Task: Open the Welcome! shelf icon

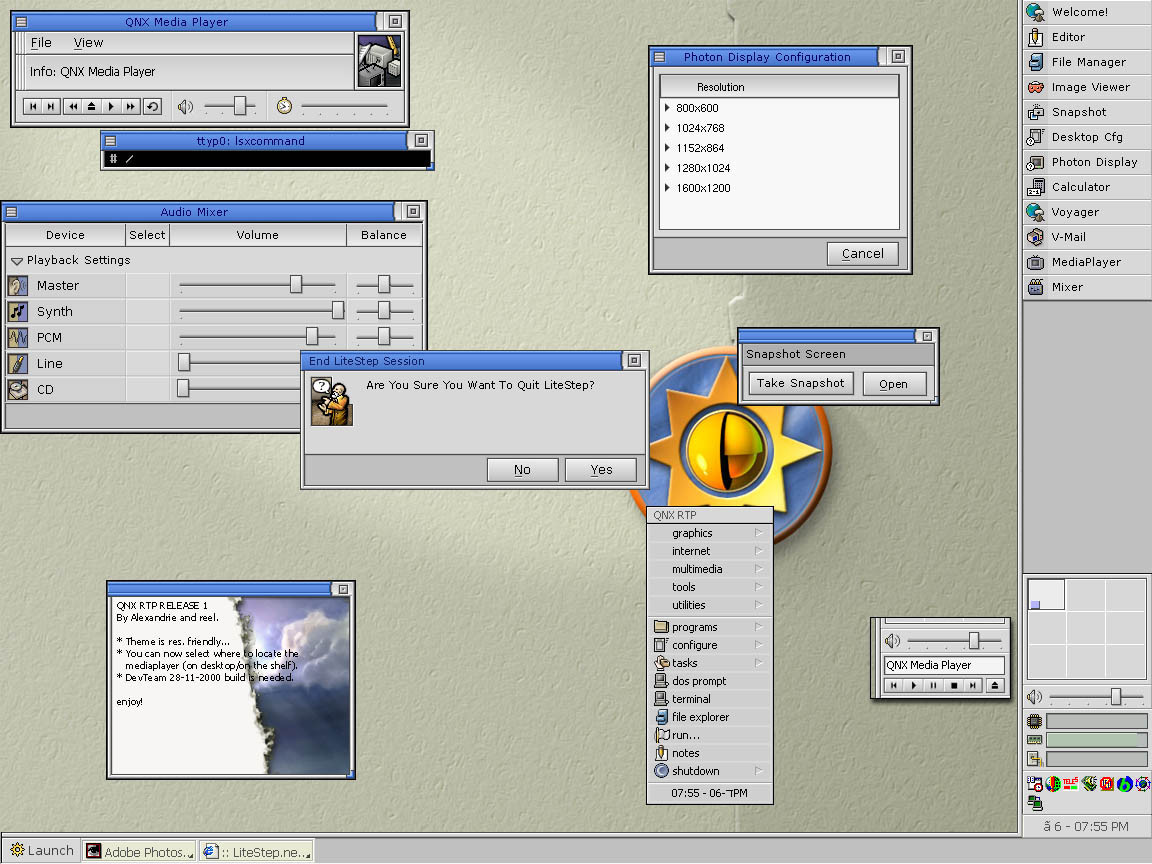Action: pos(1035,12)
